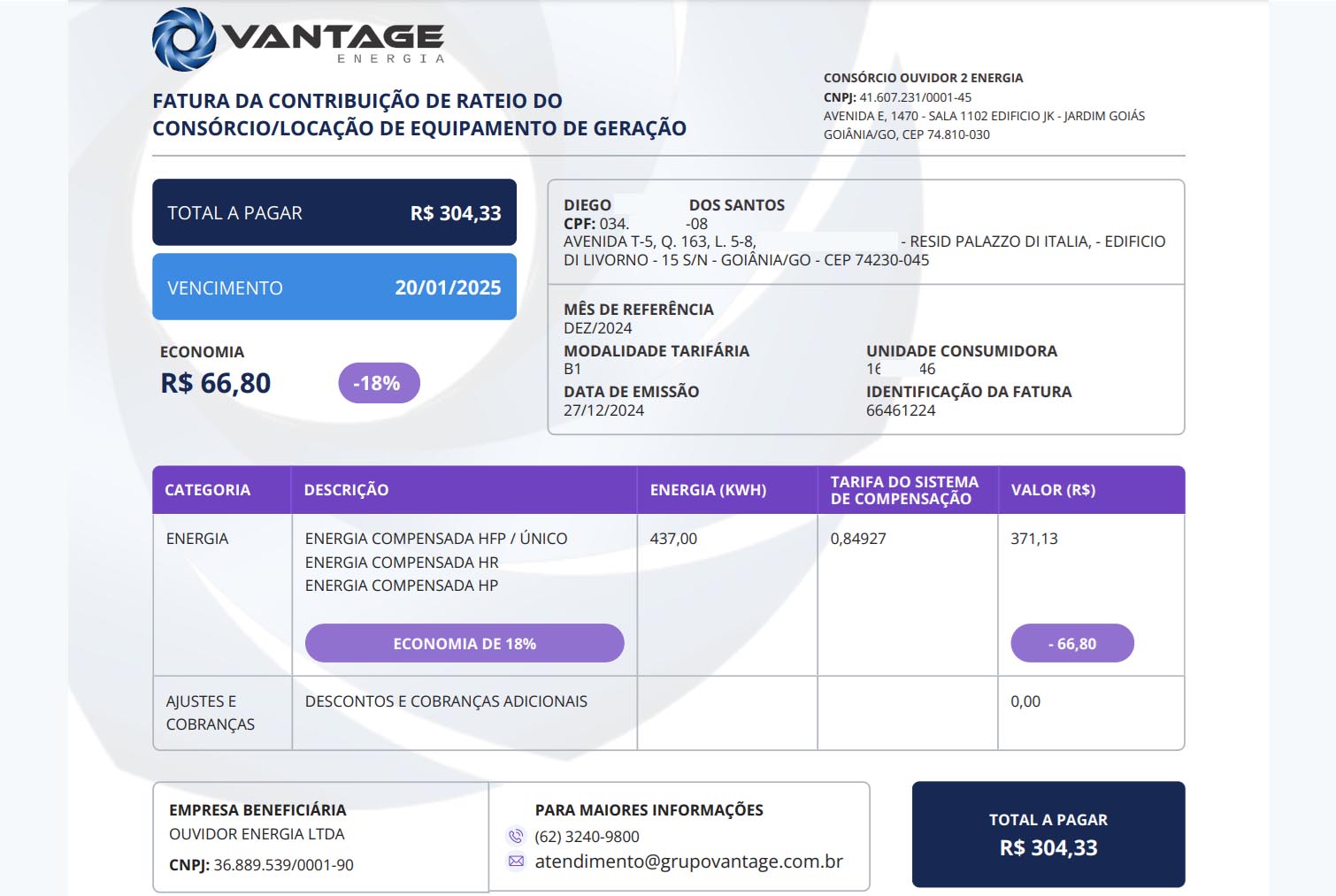
Task: Click the purple -18% economy badge
Action: click(x=378, y=382)
